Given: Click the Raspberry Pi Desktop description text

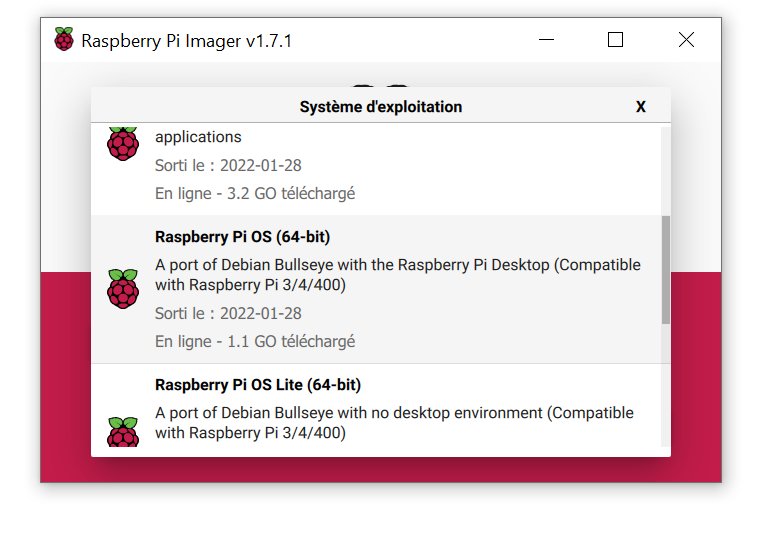Looking at the screenshot, I should [398, 275].
